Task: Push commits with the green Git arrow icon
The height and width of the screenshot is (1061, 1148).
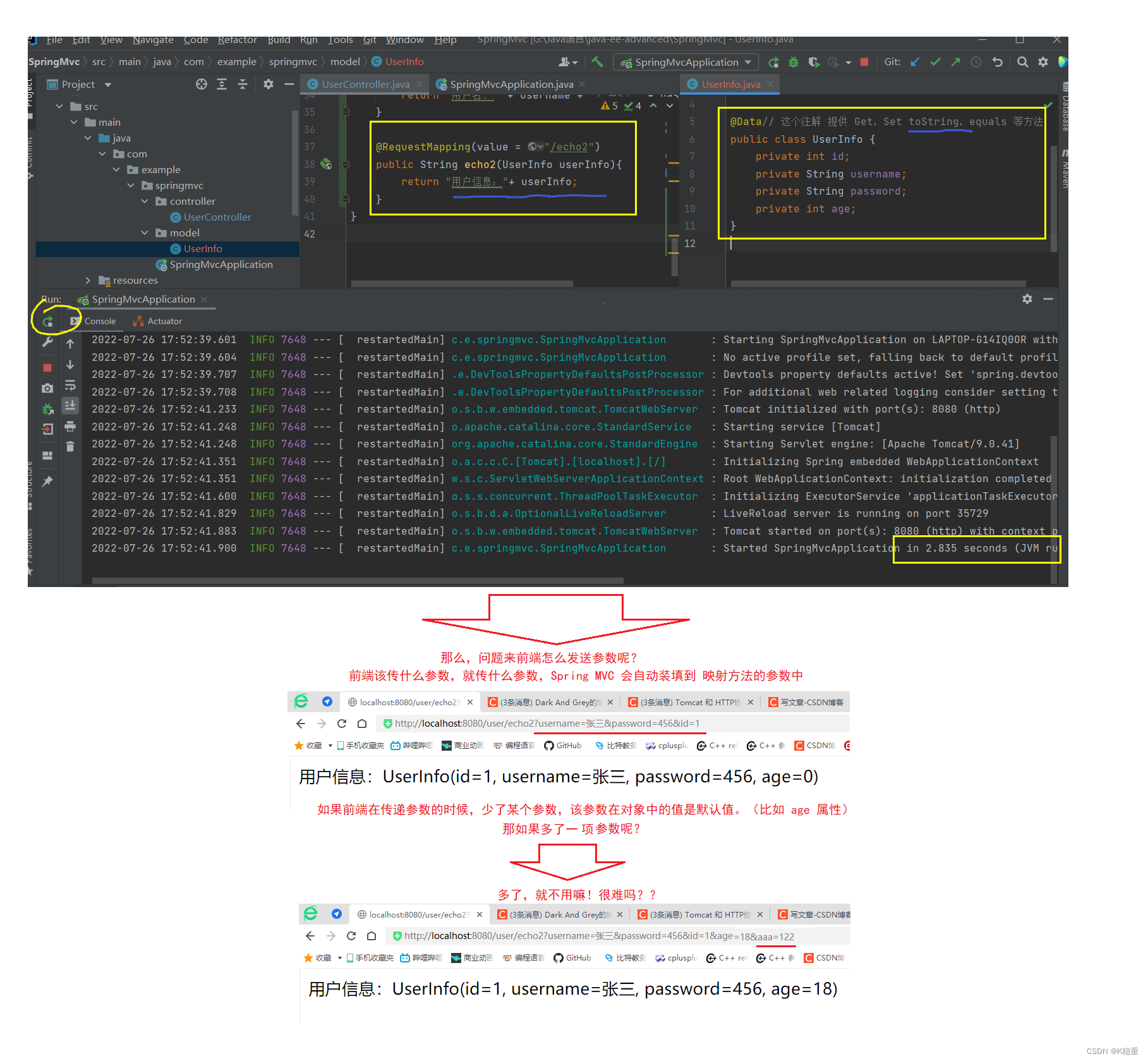Action: click(957, 61)
